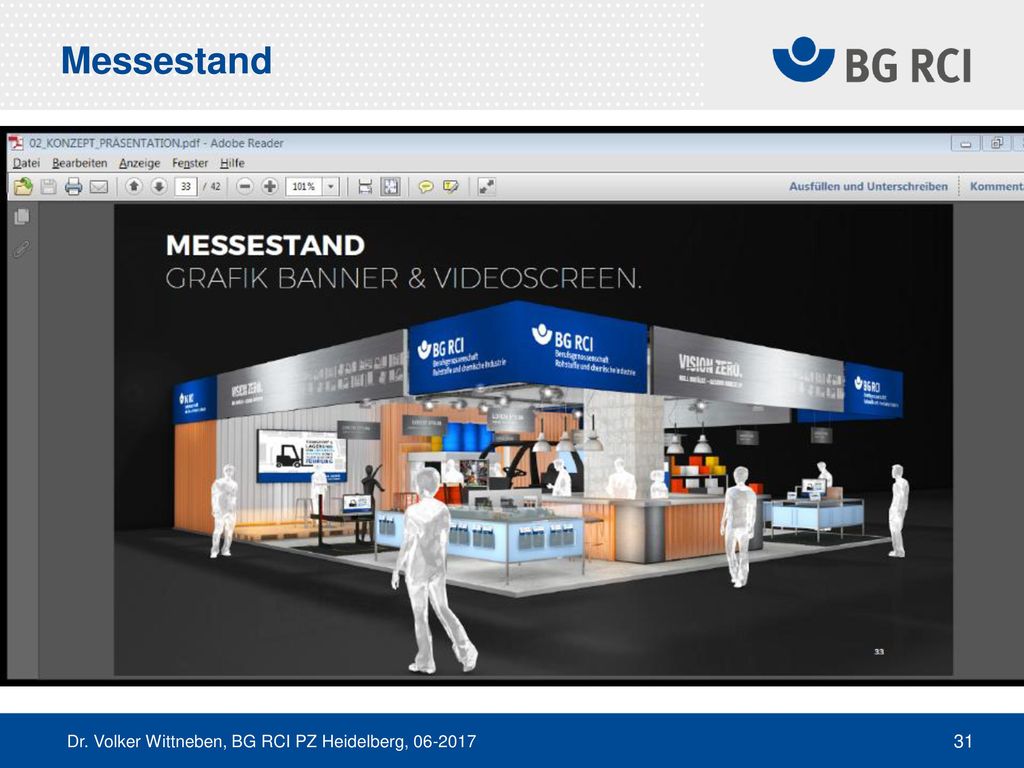This screenshot has width=1024, height=768.
Task: Toggle the fit full page view icon
Action: point(391,187)
